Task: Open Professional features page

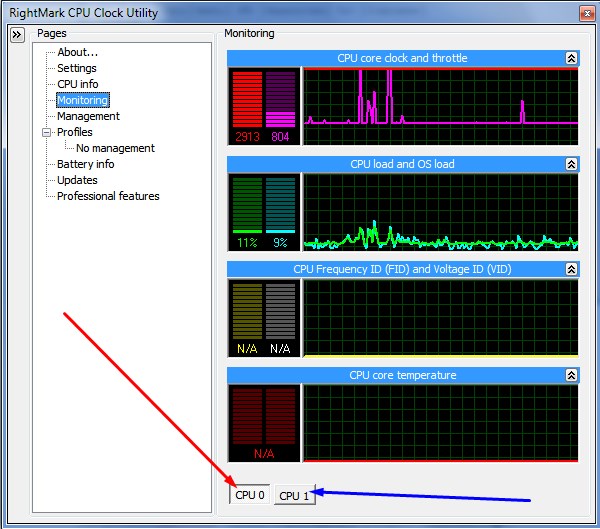Action: (x=108, y=196)
